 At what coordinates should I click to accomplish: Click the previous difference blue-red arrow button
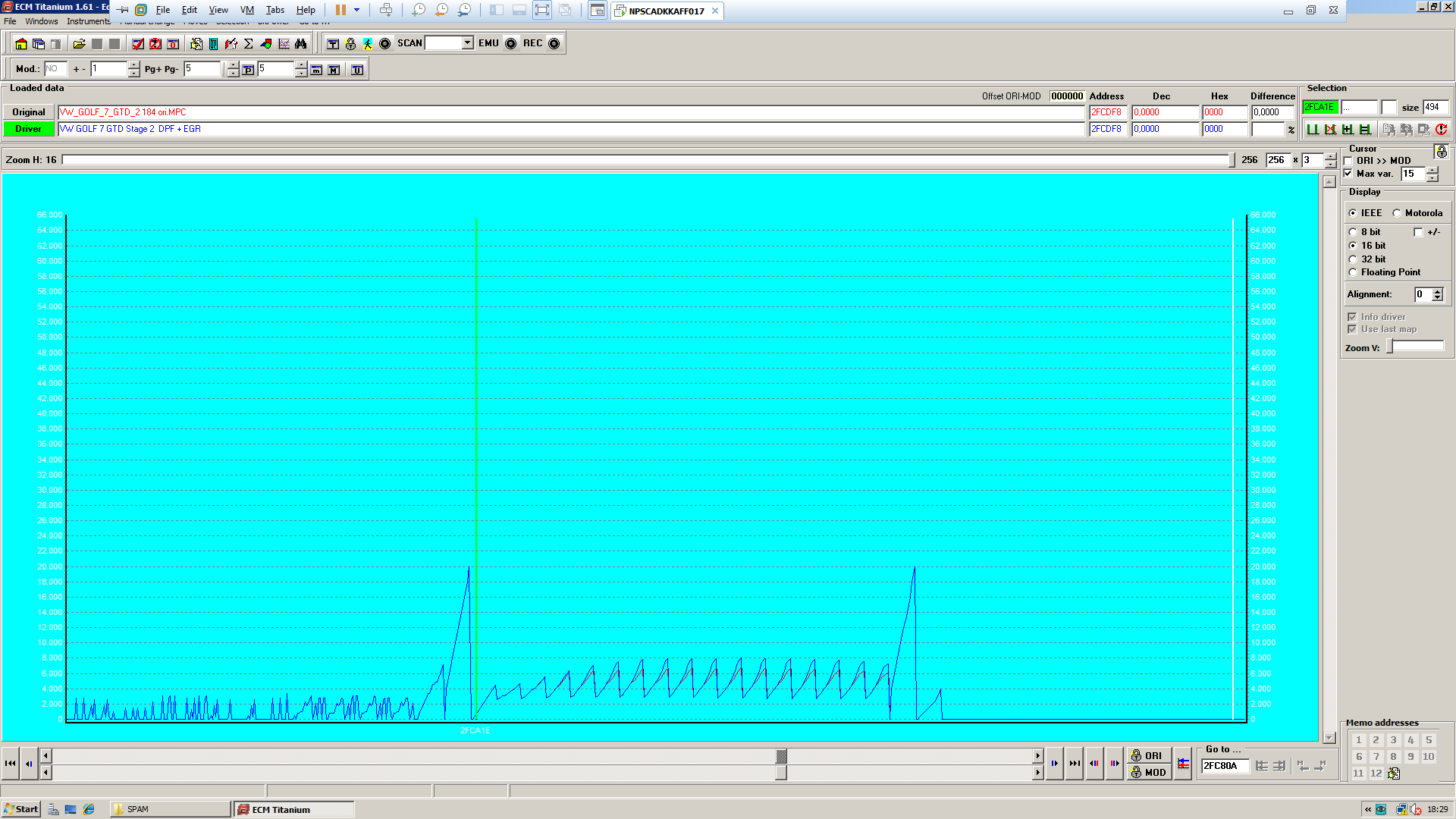click(1094, 764)
